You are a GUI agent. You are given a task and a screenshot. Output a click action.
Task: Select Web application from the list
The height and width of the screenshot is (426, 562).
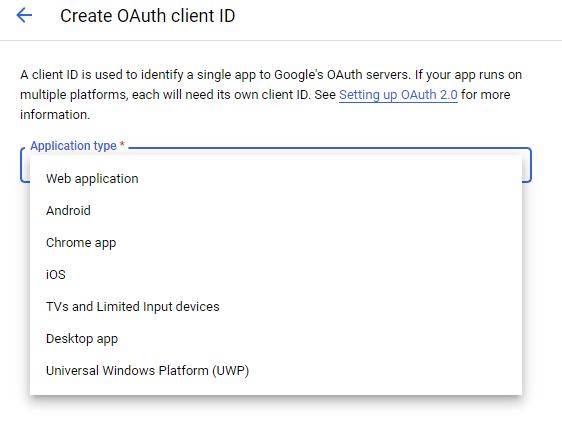[x=276, y=178]
